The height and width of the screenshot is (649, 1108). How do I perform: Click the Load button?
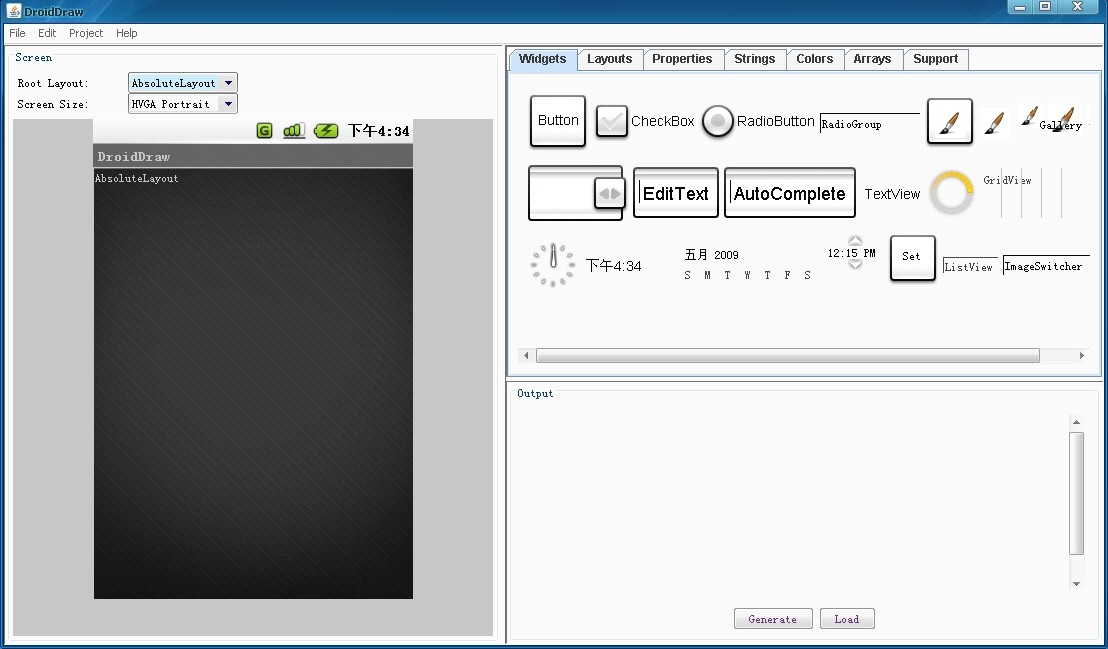[846, 619]
